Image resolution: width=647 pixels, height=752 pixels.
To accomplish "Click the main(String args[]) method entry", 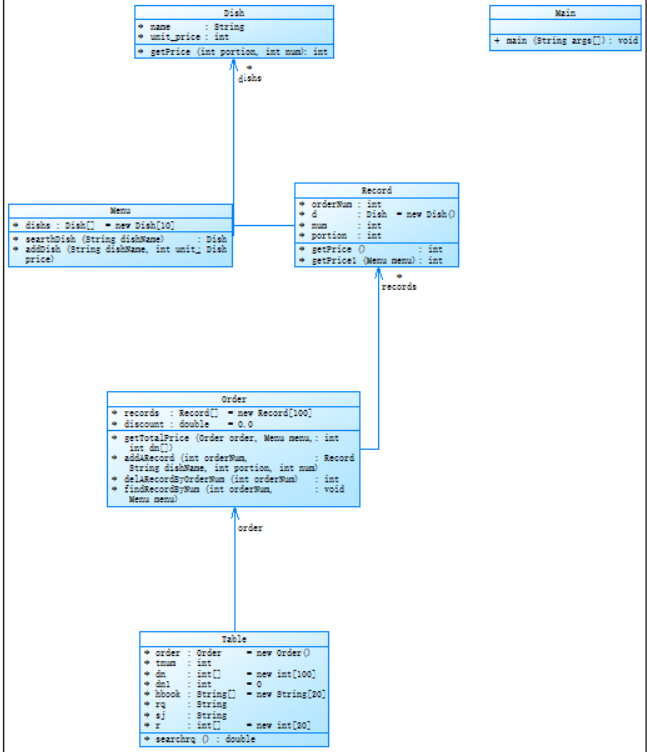I will tap(566, 41).
